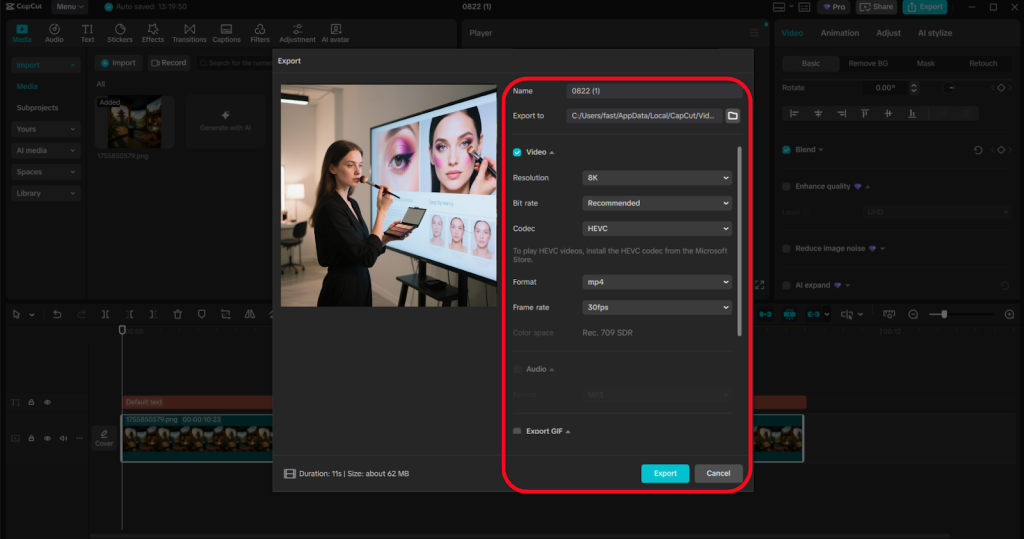The width and height of the screenshot is (1024, 539).
Task: Open the Bit rate dropdown showing Recommended
Action: [657, 203]
